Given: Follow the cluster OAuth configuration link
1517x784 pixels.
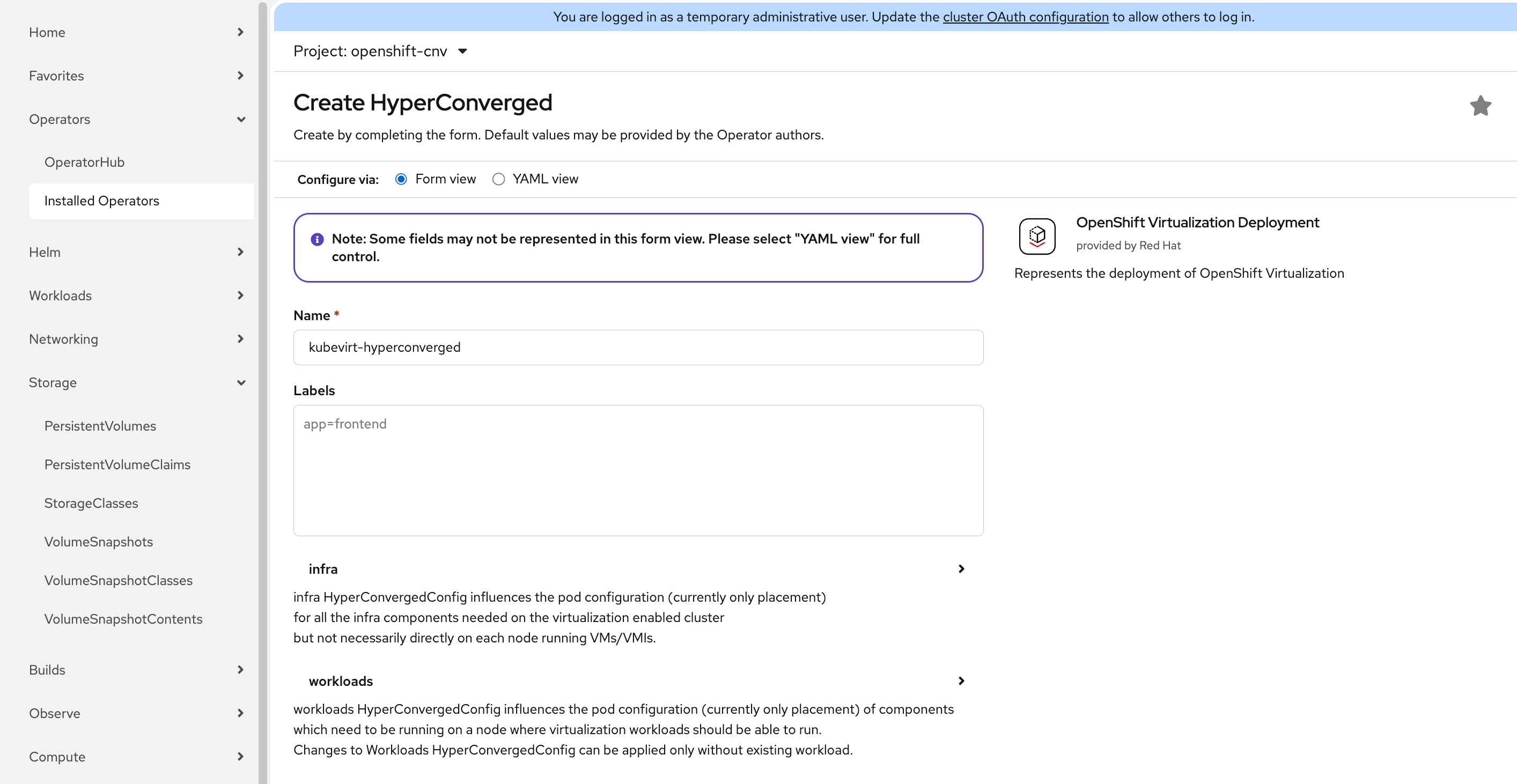Looking at the screenshot, I should 1025,17.
